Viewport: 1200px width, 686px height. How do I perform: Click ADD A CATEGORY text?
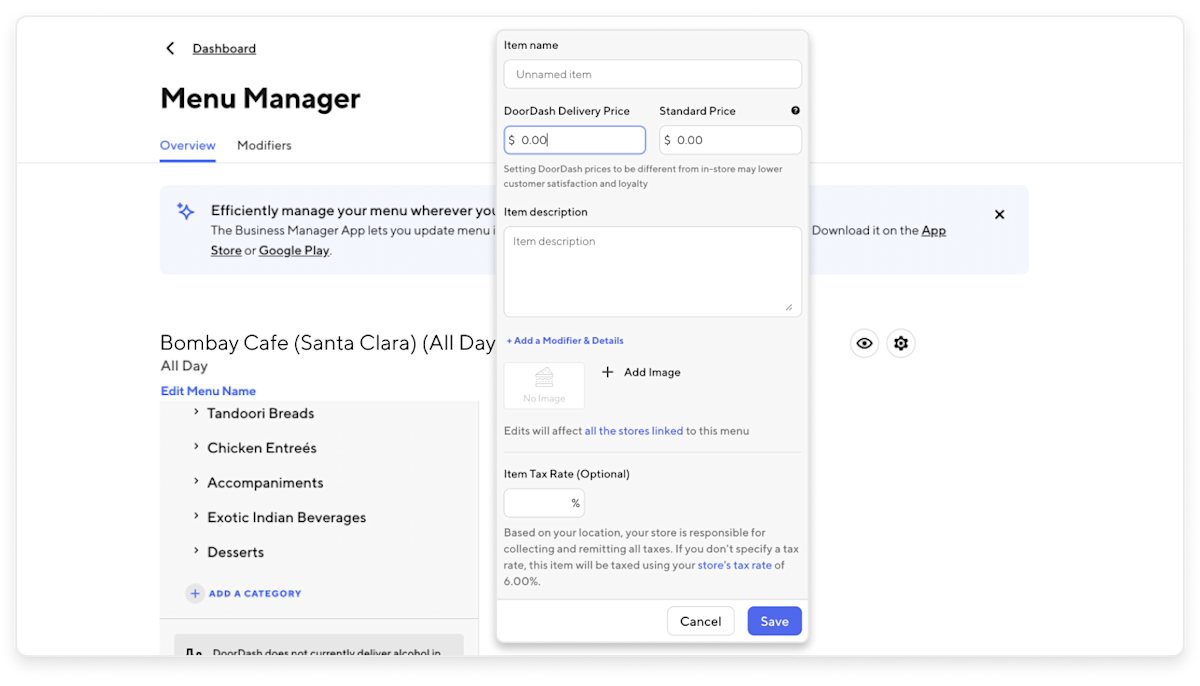[x=255, y=593]
